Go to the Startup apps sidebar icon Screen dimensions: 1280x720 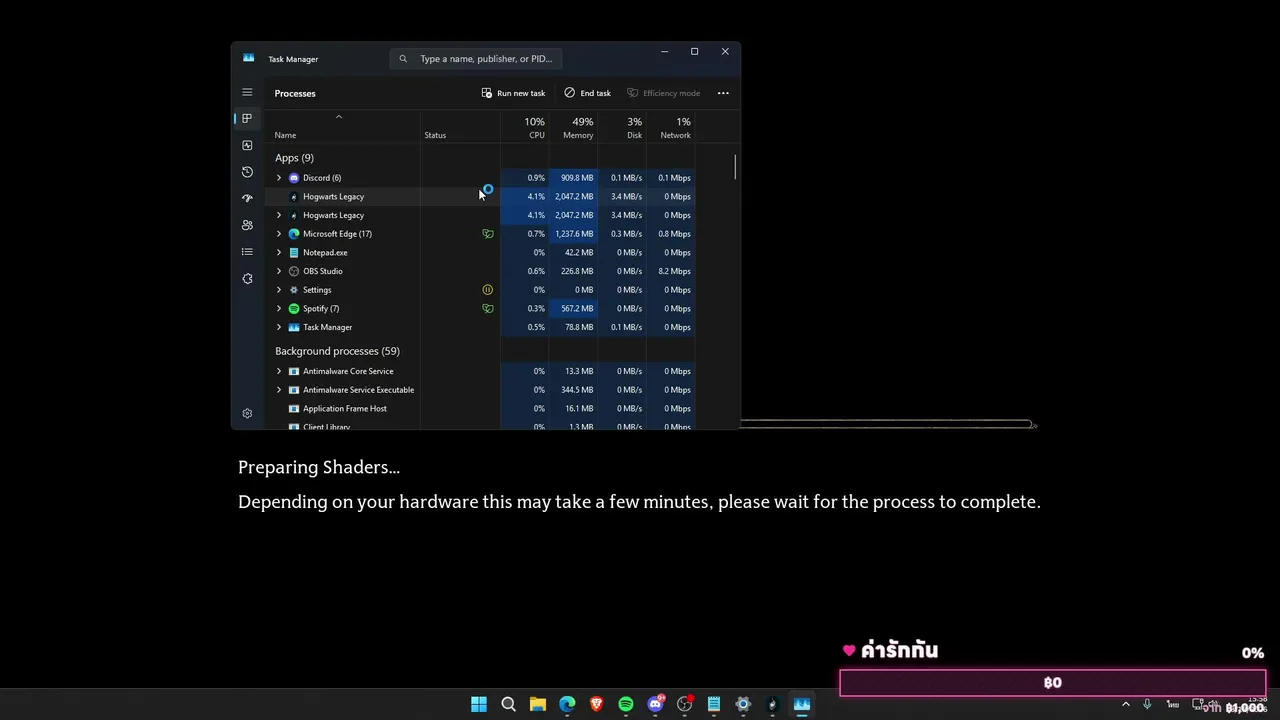(247, 198)
